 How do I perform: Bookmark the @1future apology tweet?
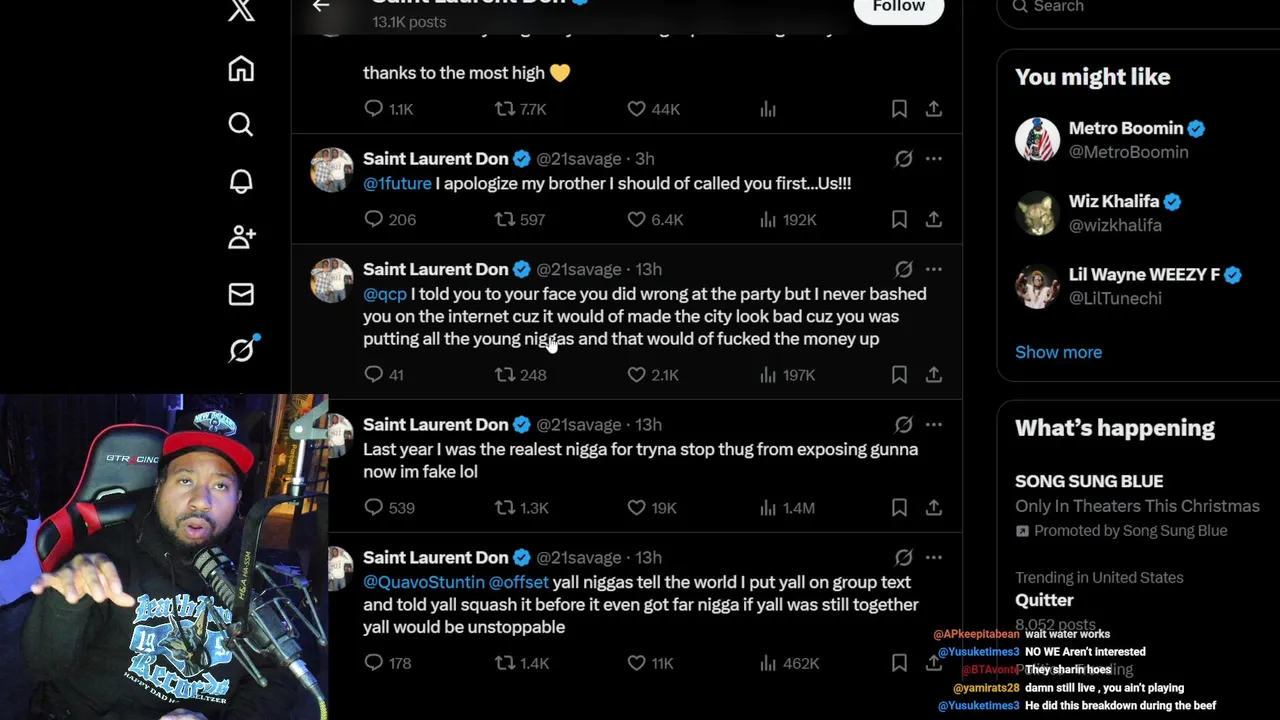click(x=899, y=219)
